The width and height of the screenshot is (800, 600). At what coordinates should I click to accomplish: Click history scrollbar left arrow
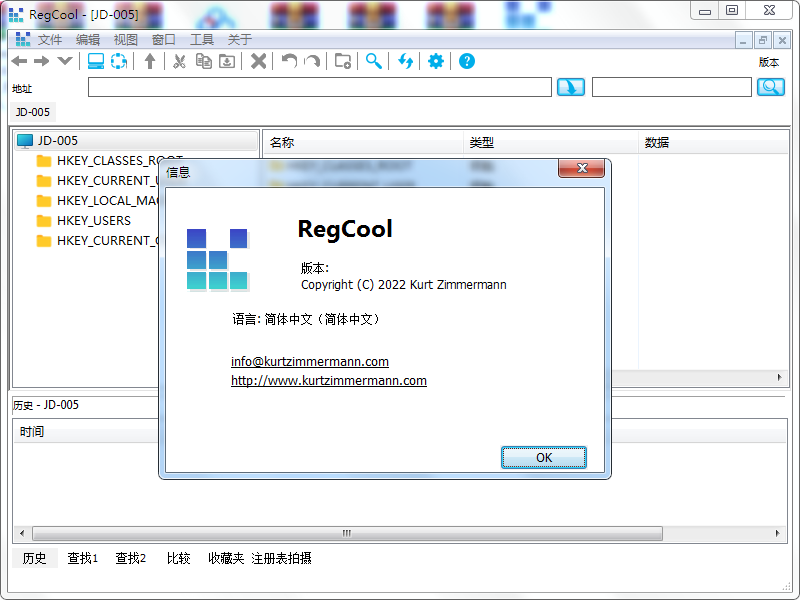[22, 534]
